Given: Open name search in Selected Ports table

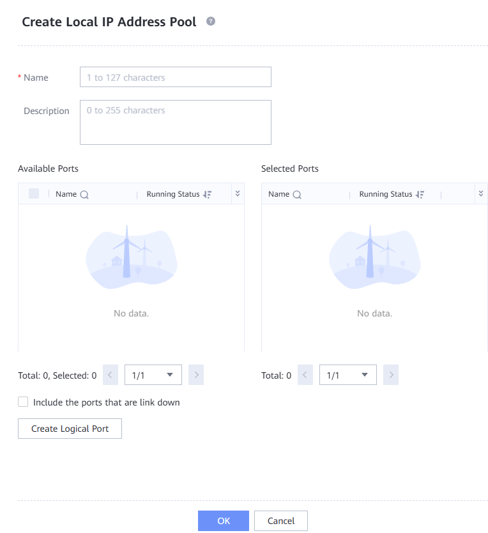Looking at the screenshot, I should click(x=297, y=194).
